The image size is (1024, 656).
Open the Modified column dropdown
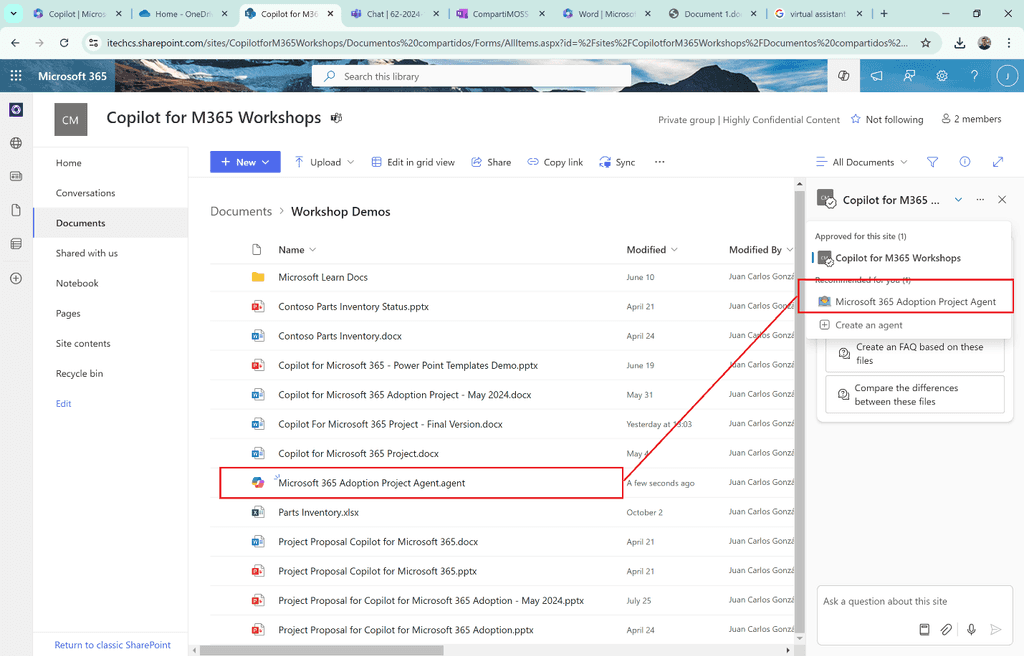[x=675, y=250]
